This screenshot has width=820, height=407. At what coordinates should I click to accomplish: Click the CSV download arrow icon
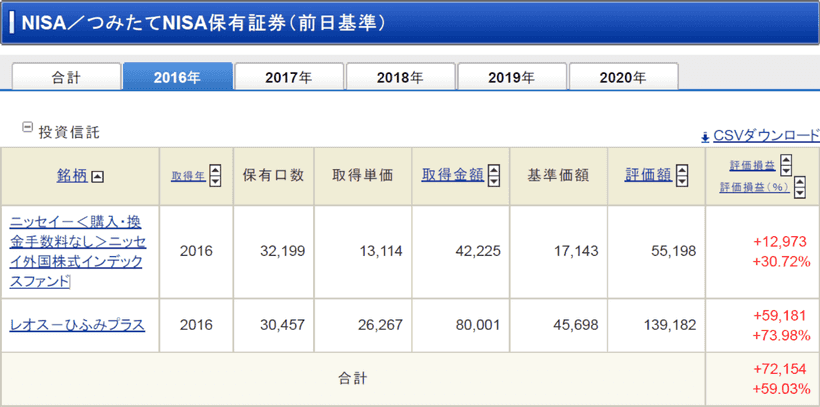point(705,137)
